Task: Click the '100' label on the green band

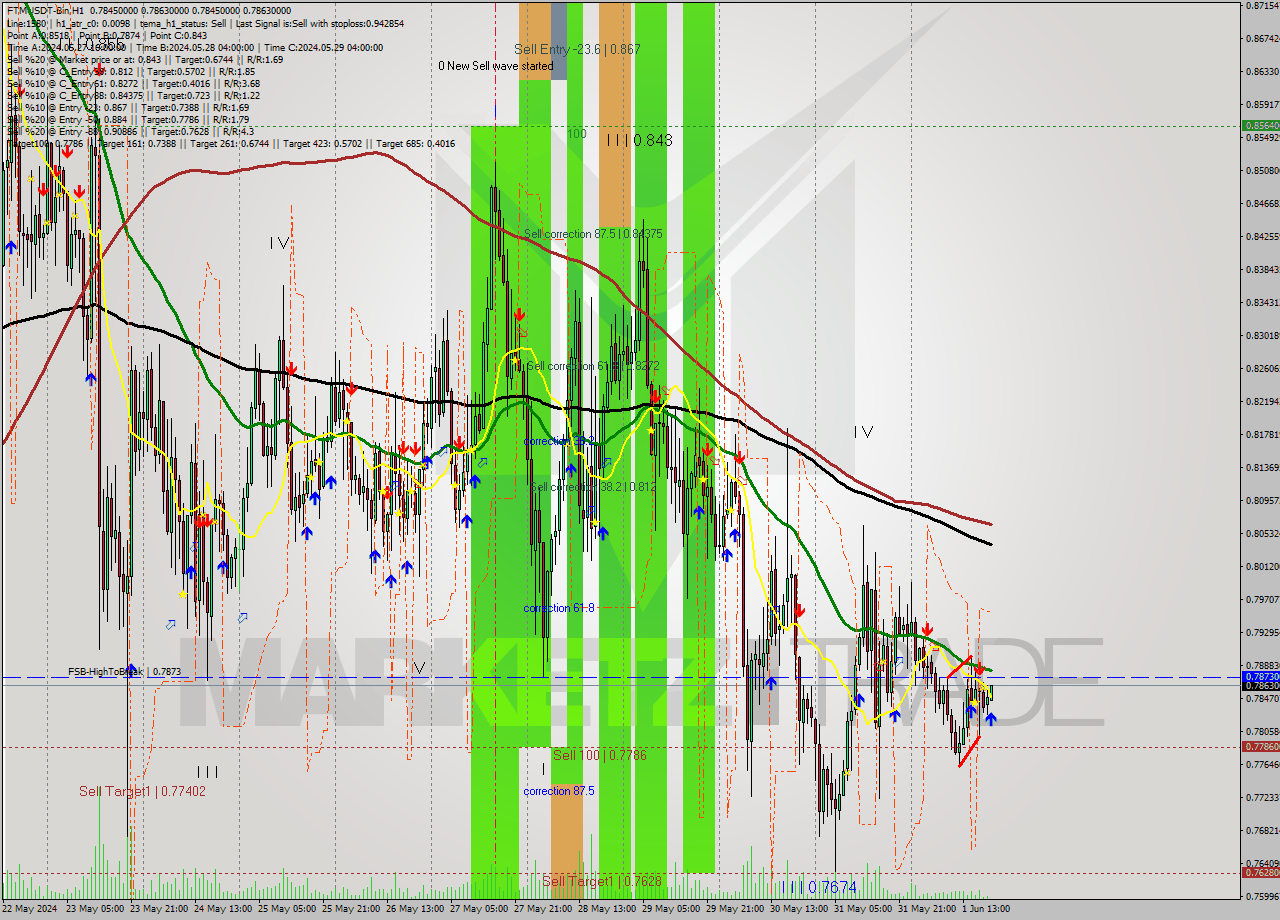Action: click(x=577, y=133)
